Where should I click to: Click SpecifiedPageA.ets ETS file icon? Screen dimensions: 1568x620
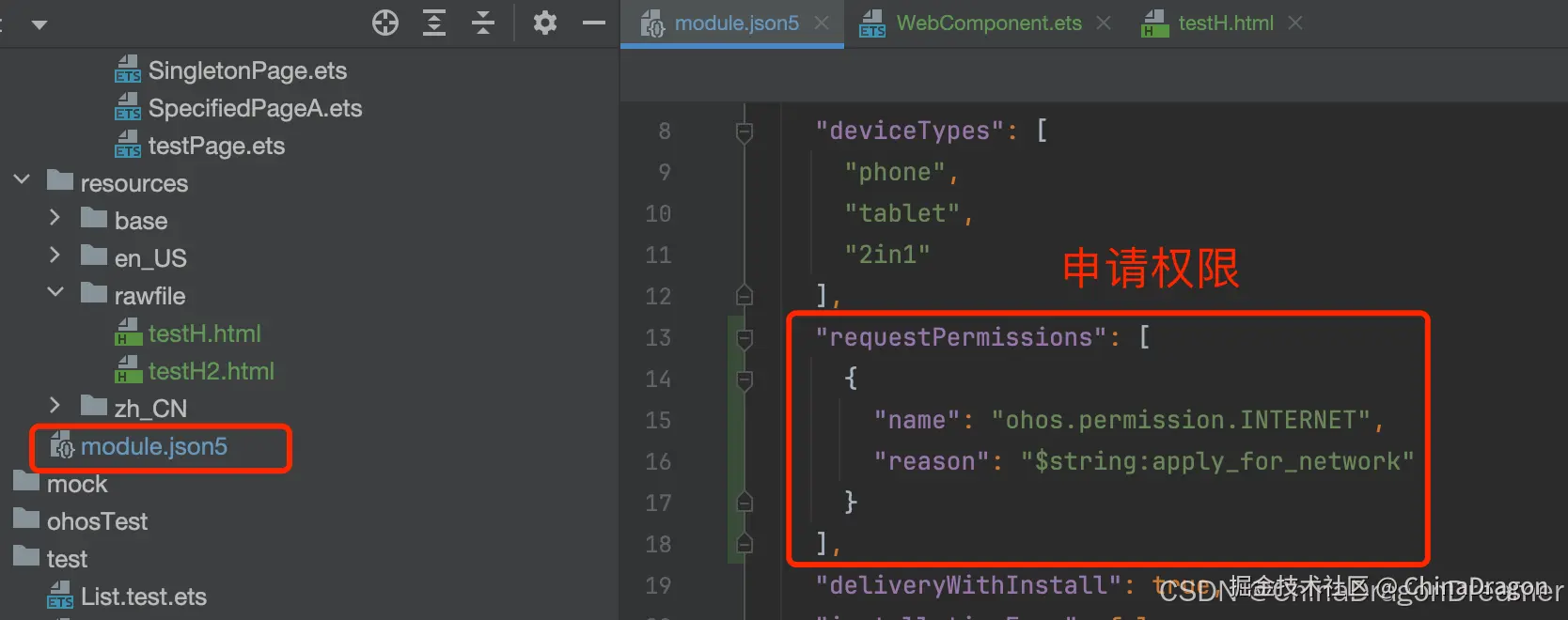(x=128, y=107)
